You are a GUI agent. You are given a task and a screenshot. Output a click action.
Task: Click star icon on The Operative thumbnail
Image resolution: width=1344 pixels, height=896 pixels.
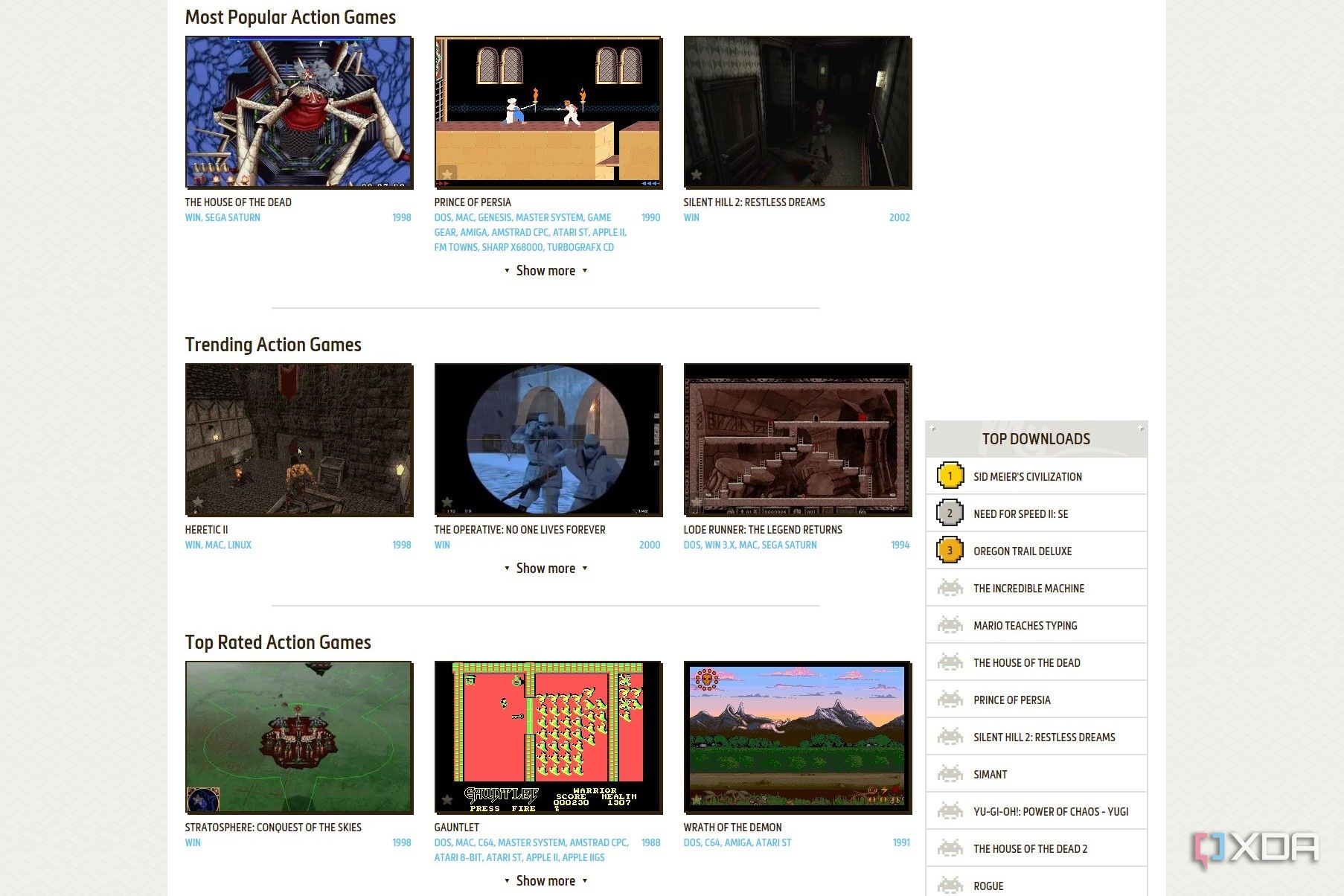point(447,502)
